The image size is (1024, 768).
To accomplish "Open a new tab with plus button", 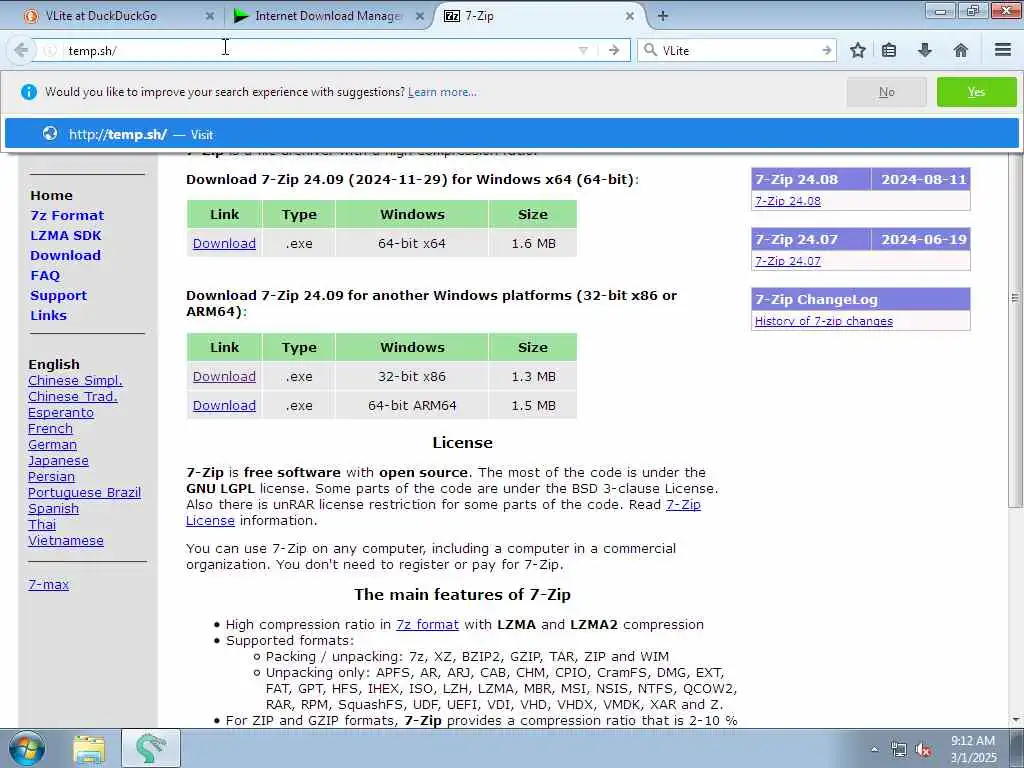I will [662, 16].
